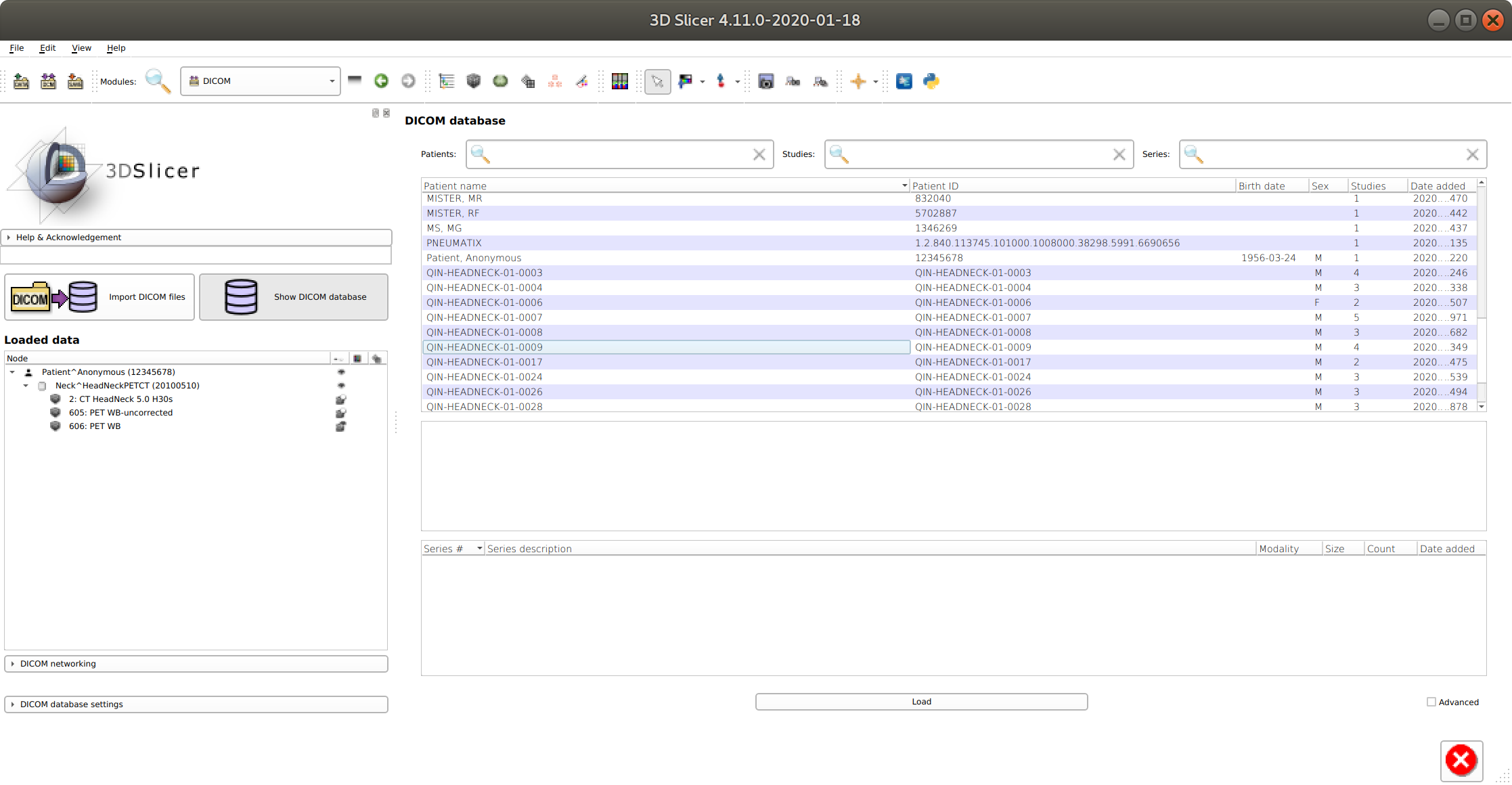Select the layout selector grid icon
This screenshot has width=1512, height=785.
coord(619,81)
